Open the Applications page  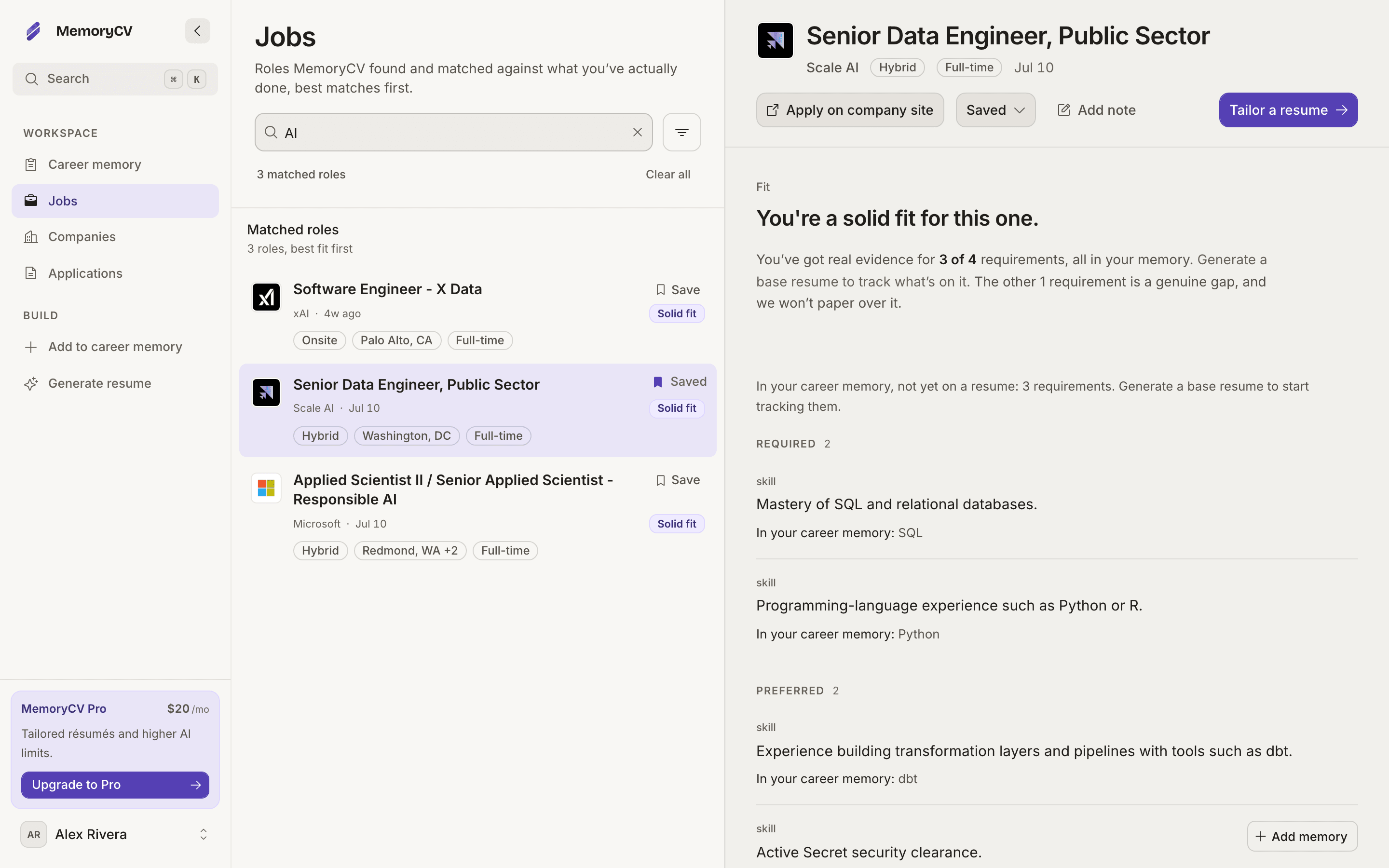(x=115, y=273)
